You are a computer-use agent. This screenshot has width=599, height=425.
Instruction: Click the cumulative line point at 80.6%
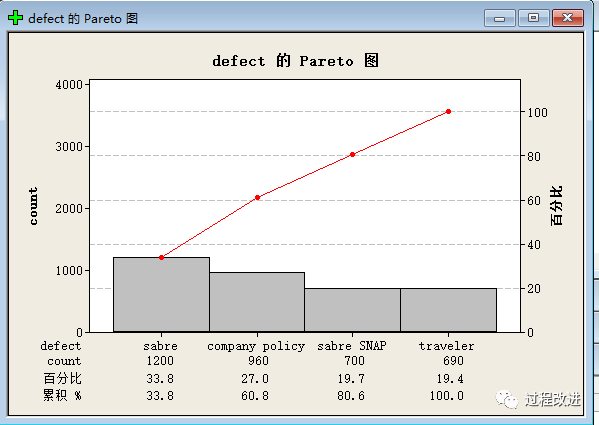(353, 155)
